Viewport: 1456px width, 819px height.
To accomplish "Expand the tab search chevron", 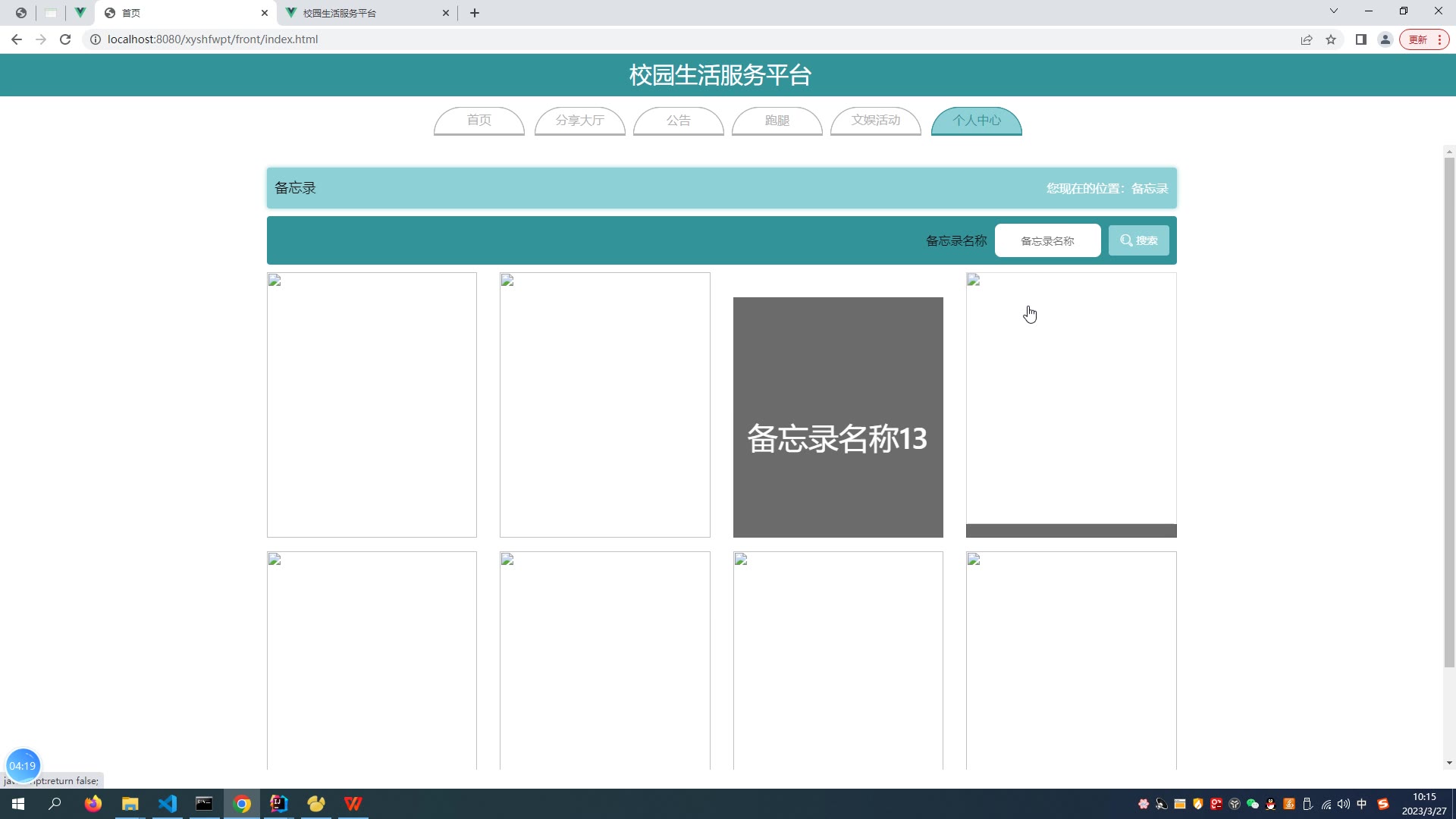I will (1334, 11).
